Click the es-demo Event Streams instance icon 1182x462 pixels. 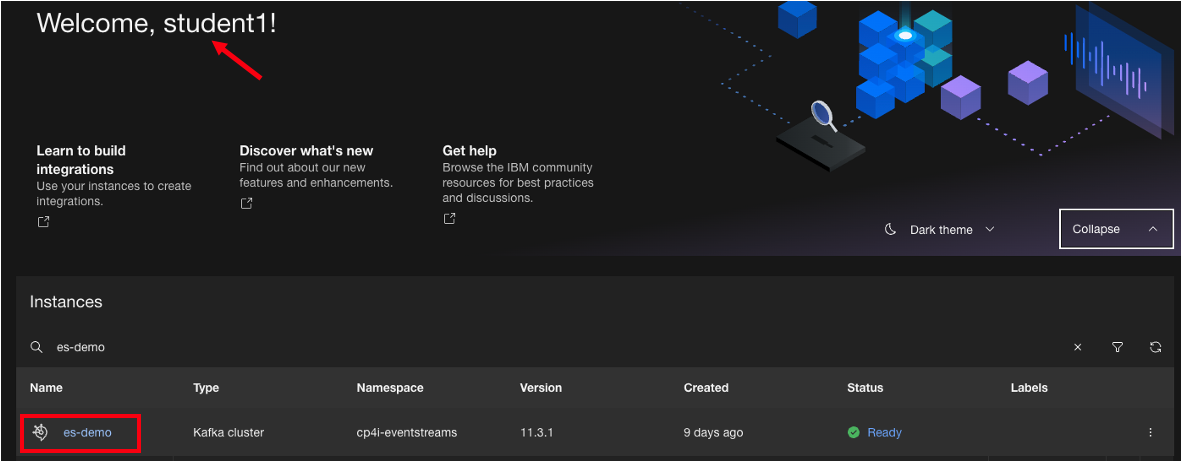pyautogui.click(x=40, y=432)
